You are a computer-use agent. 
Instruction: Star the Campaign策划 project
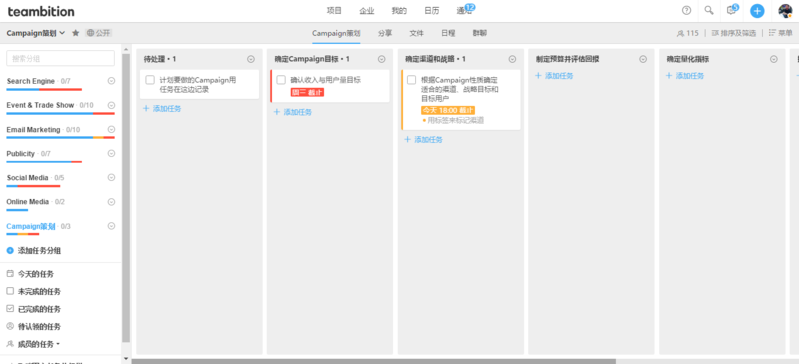(x=75, y=33)
